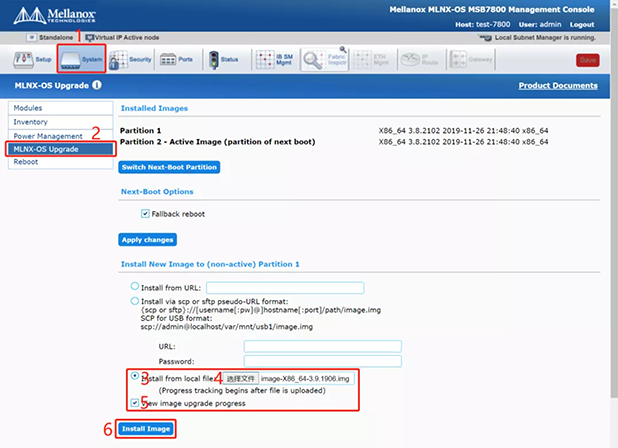Select Install from local file radio button
Image resolution: width=618 pixels, height=448 pixels.
[135, 376]
